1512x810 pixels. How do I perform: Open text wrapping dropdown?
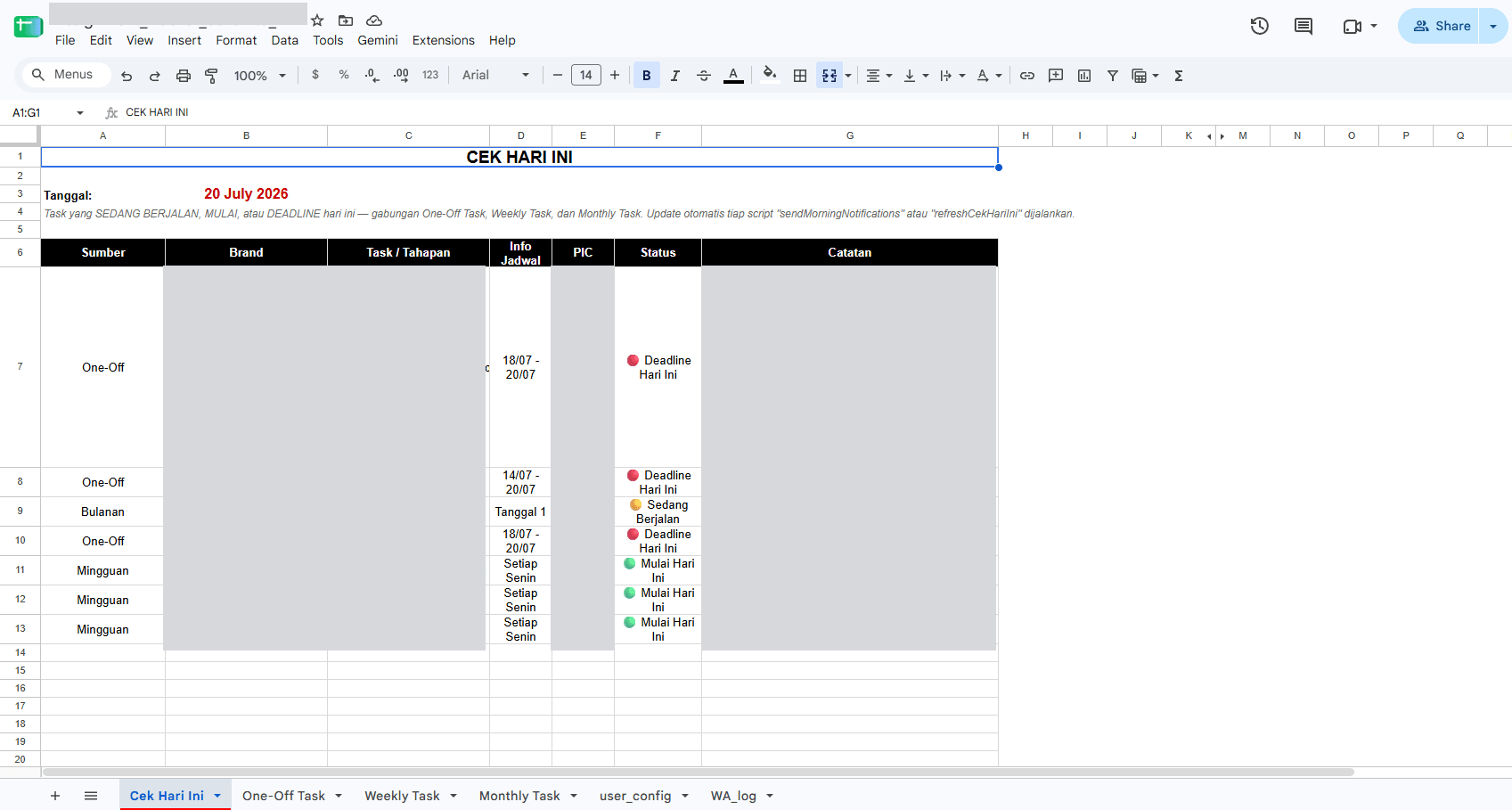[x=952, y=76]
